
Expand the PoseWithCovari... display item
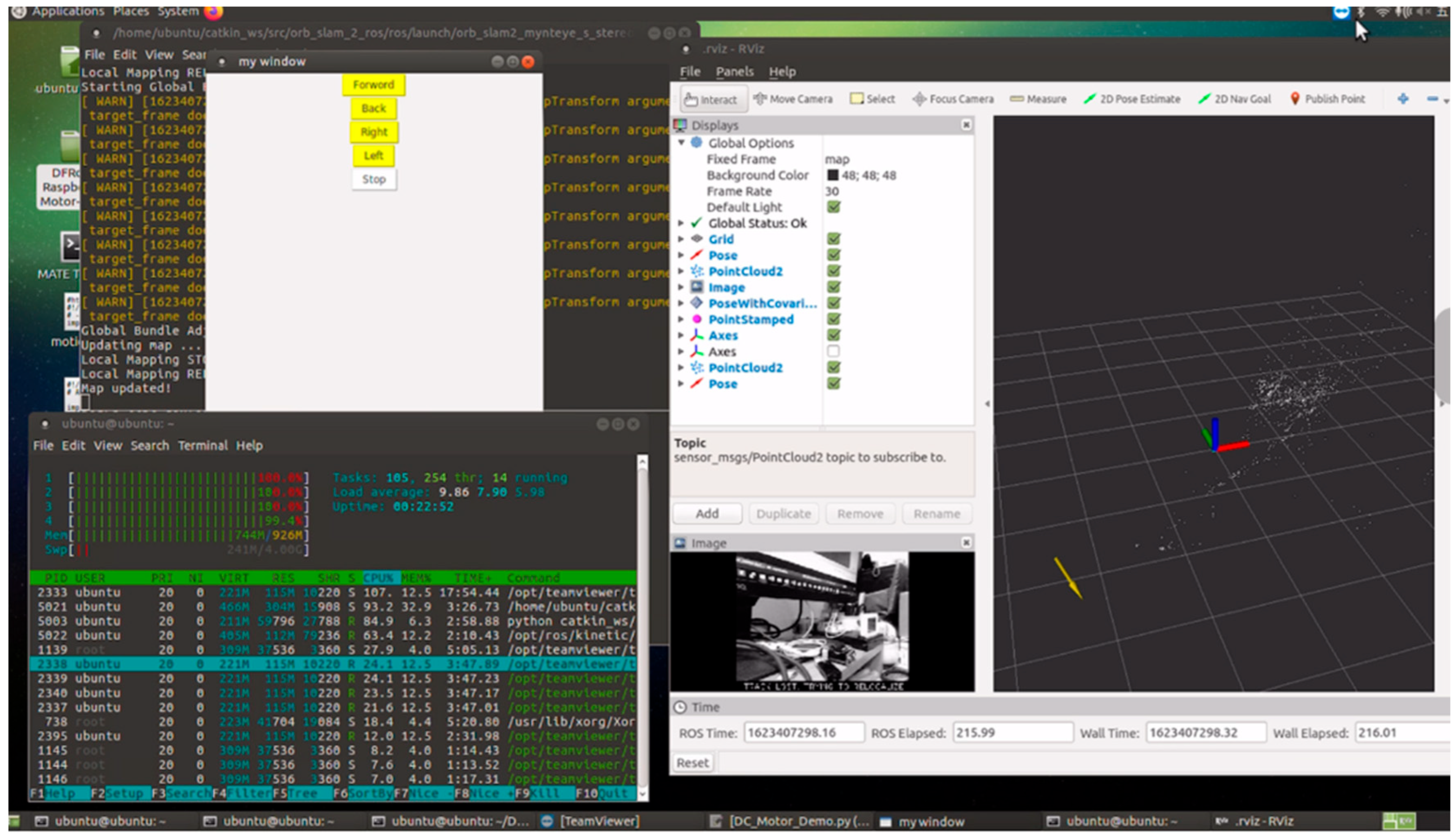681,303
